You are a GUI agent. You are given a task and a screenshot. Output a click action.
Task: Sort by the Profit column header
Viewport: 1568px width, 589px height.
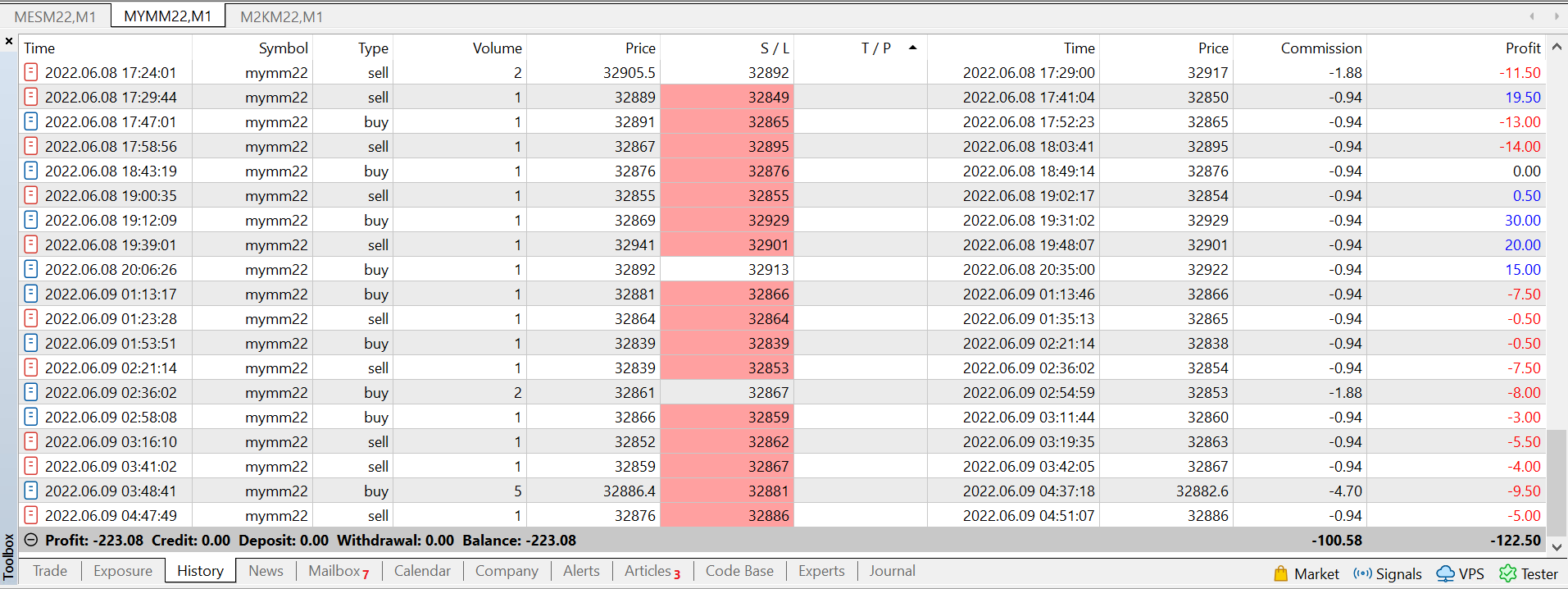[1457, 48]
